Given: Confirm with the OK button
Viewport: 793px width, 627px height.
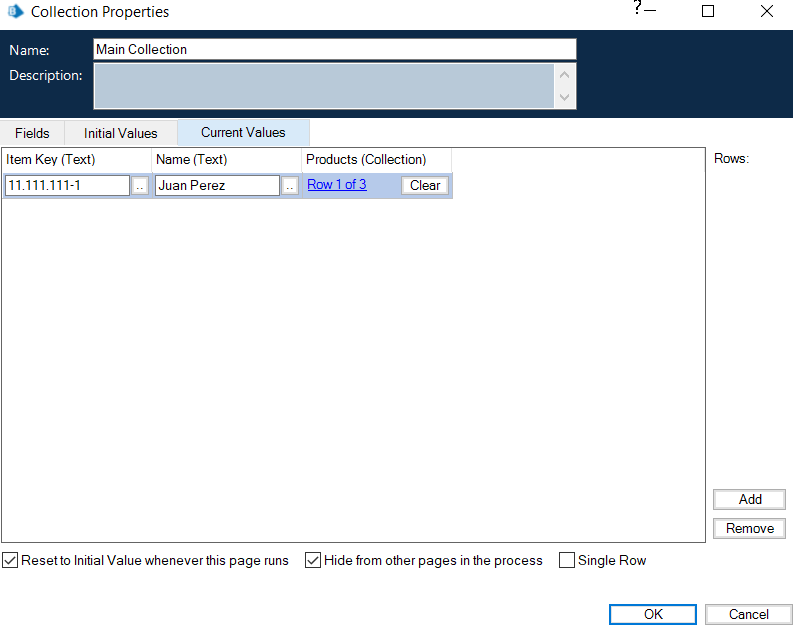Looking at the screenshot, I should 653,614.
